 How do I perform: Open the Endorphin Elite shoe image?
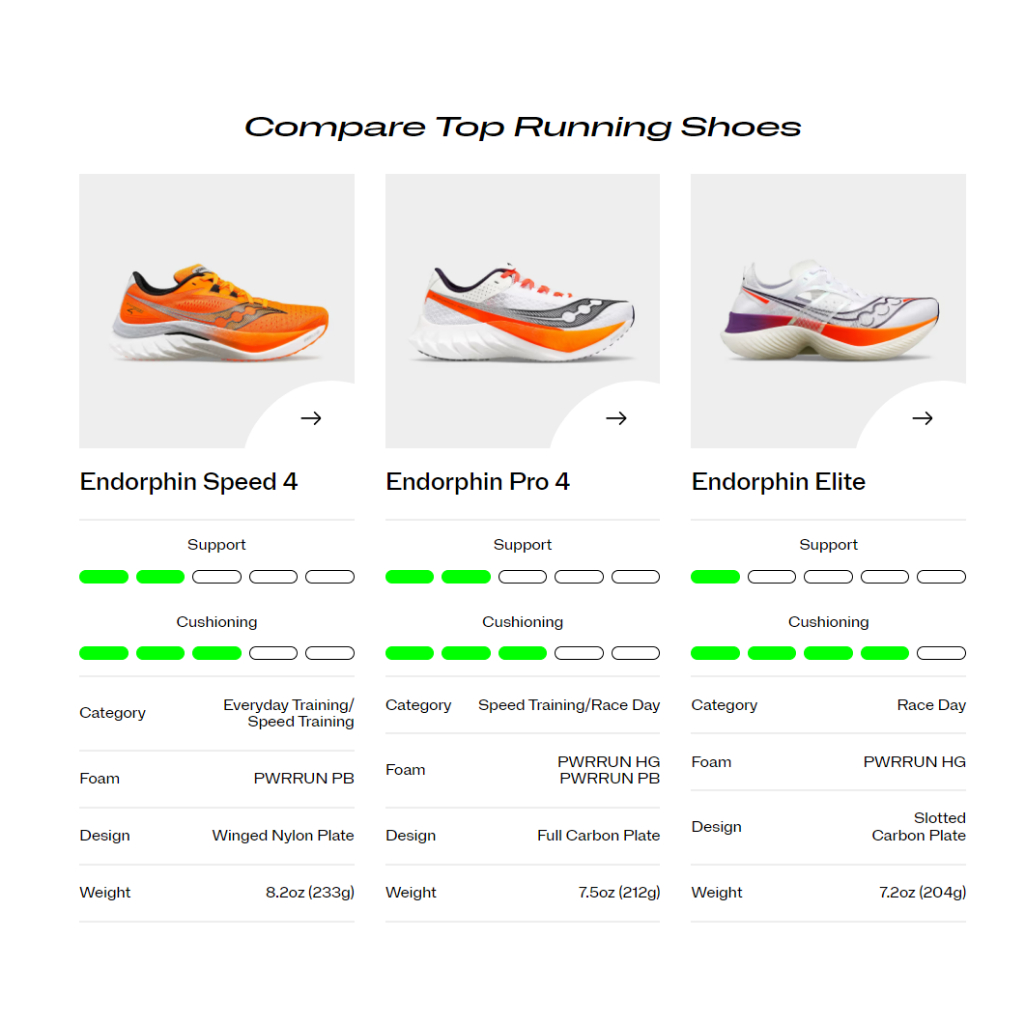point(828,312)
